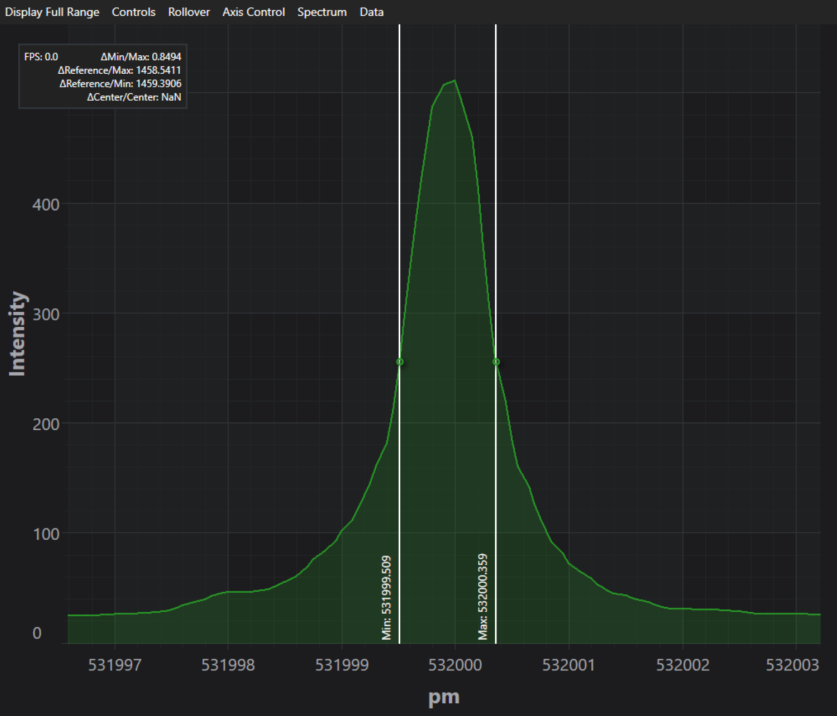
Task: Click the FPS: 0.0 indicator
Action: (x=41, y=57)
